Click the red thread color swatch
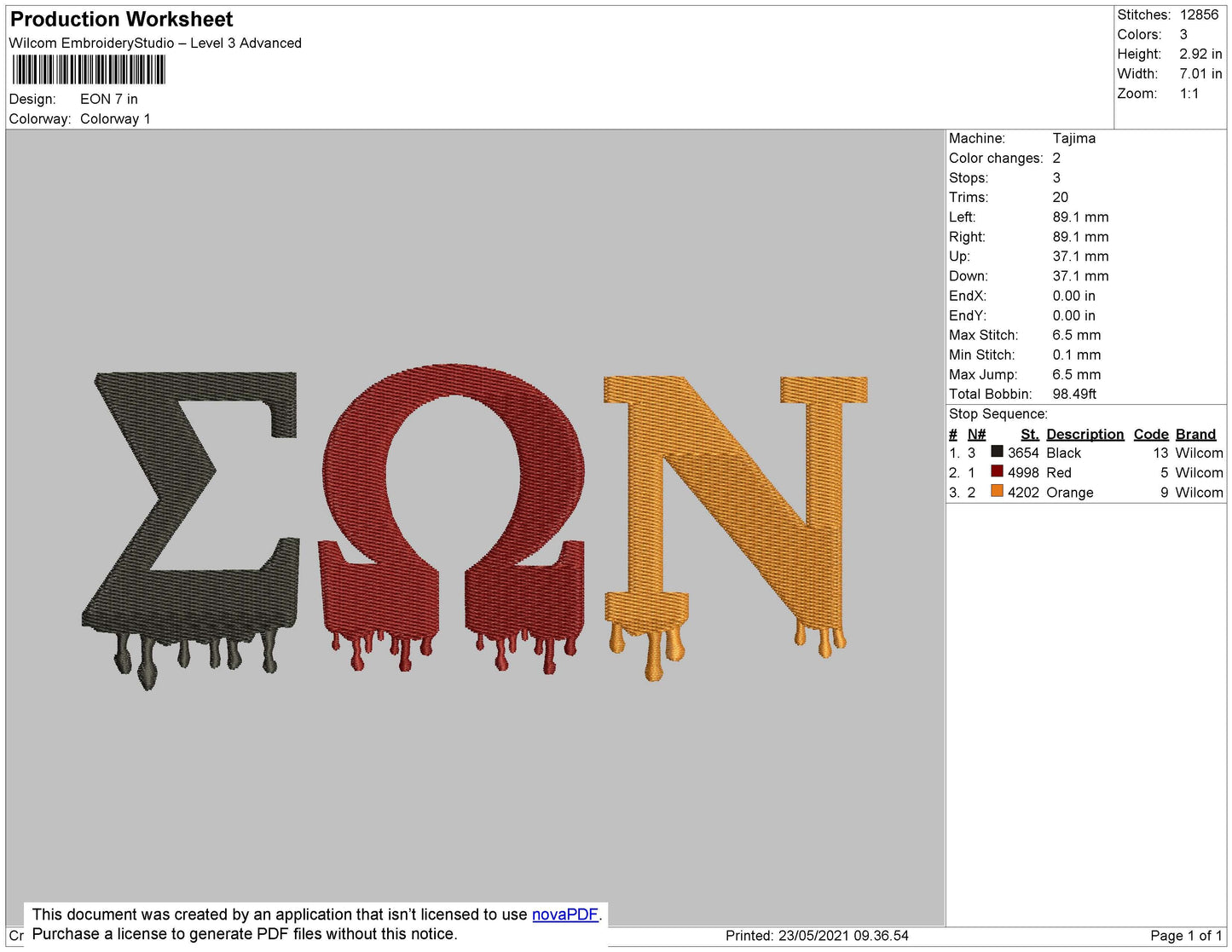The height and width of the screenshot is (952, 1232). coord(997,471)
